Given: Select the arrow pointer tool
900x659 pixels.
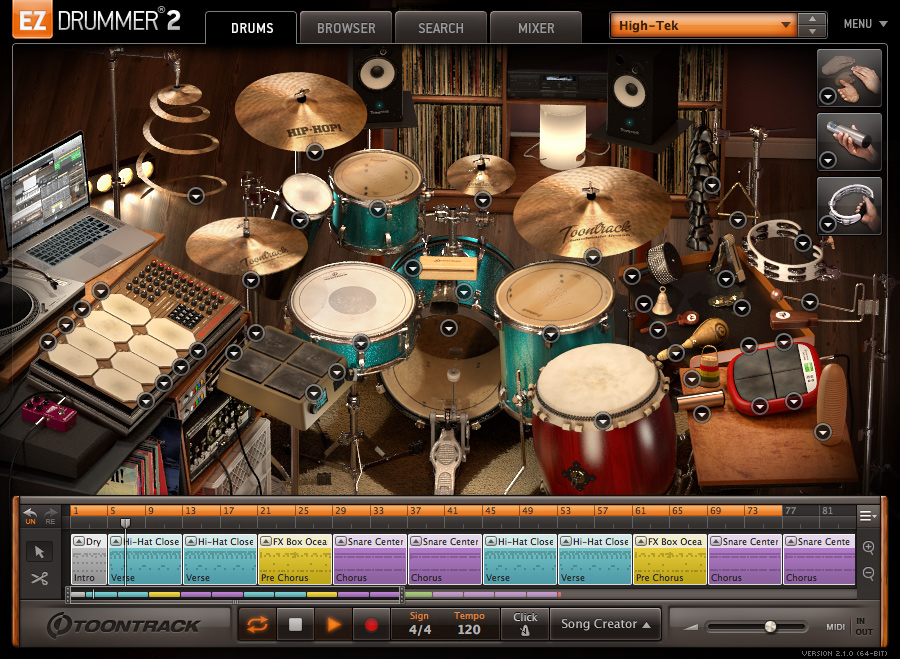Looking at the screenshot, I should point(39,552).
